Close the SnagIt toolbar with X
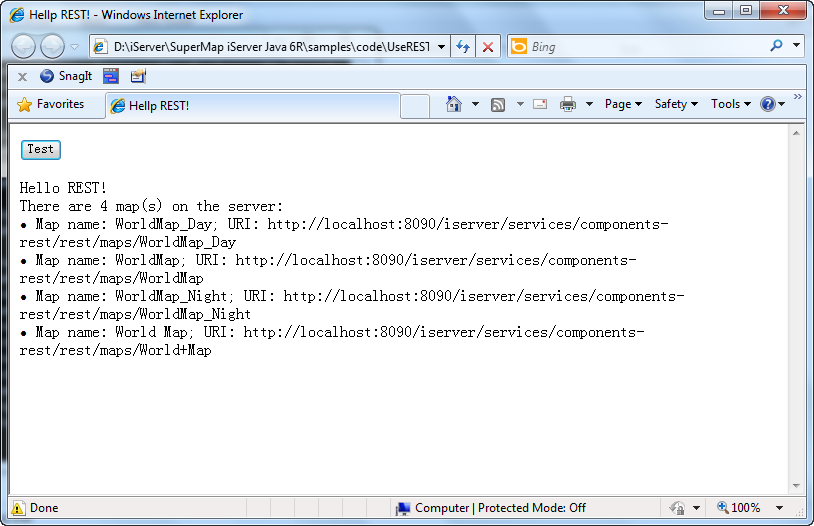This screenshot has width=814, height=526. 22,76
